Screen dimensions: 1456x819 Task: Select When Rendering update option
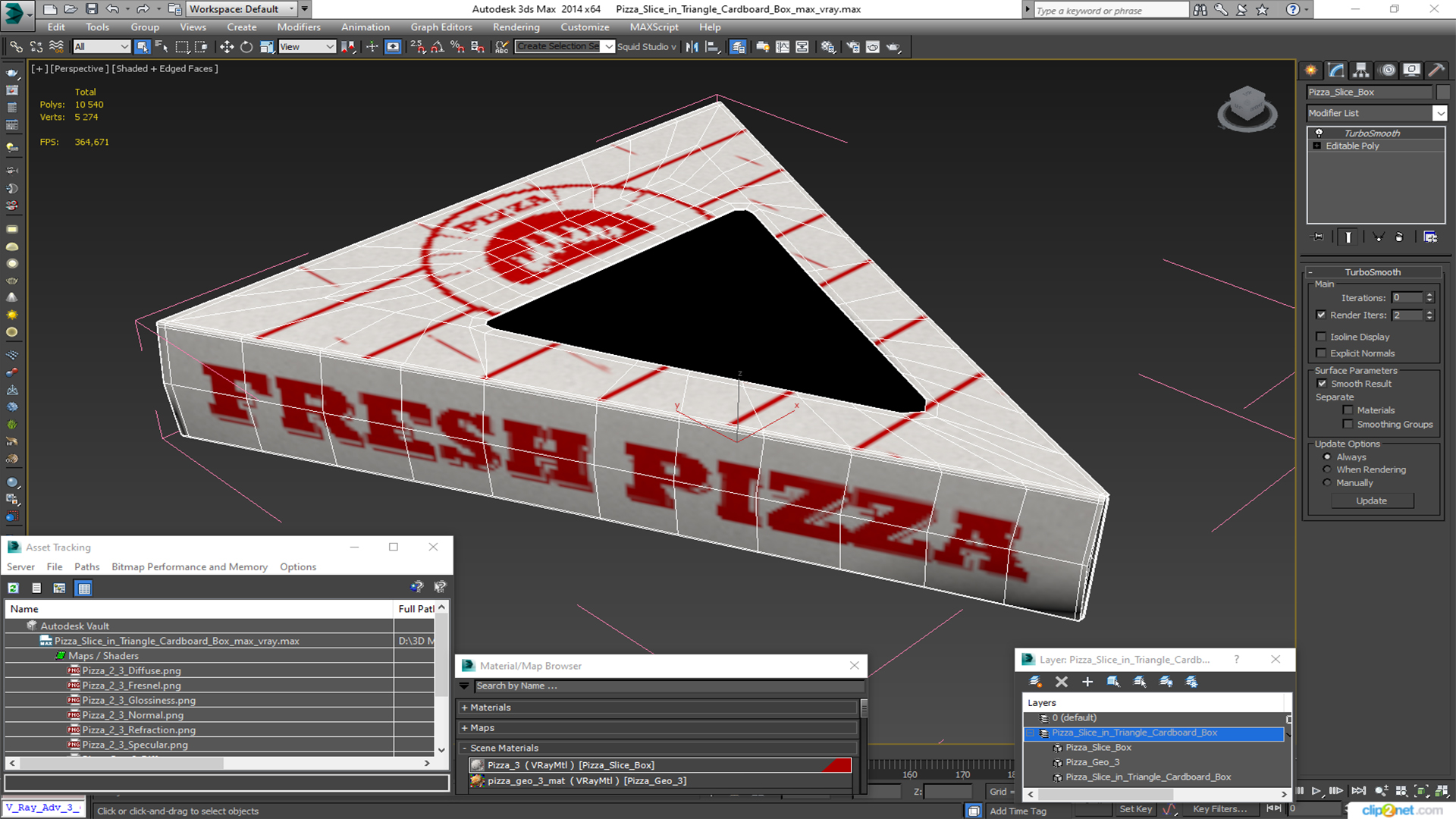click(x=1327, y=469)
